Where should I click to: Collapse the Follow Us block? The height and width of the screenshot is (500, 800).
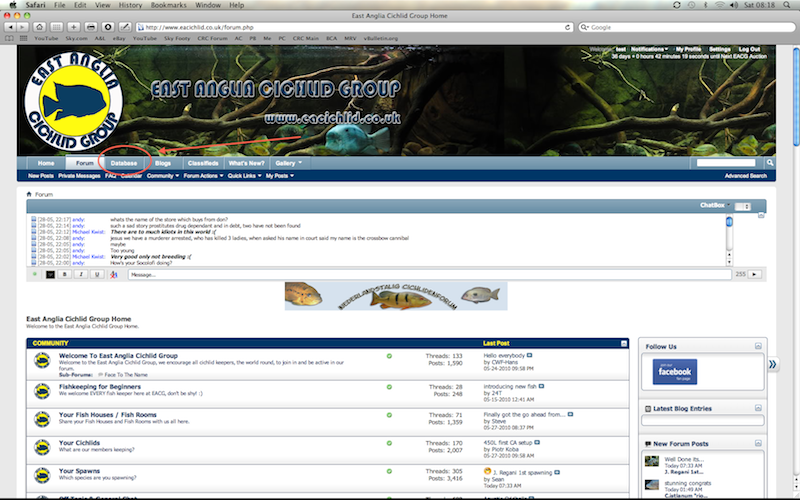tap(758, 346)
